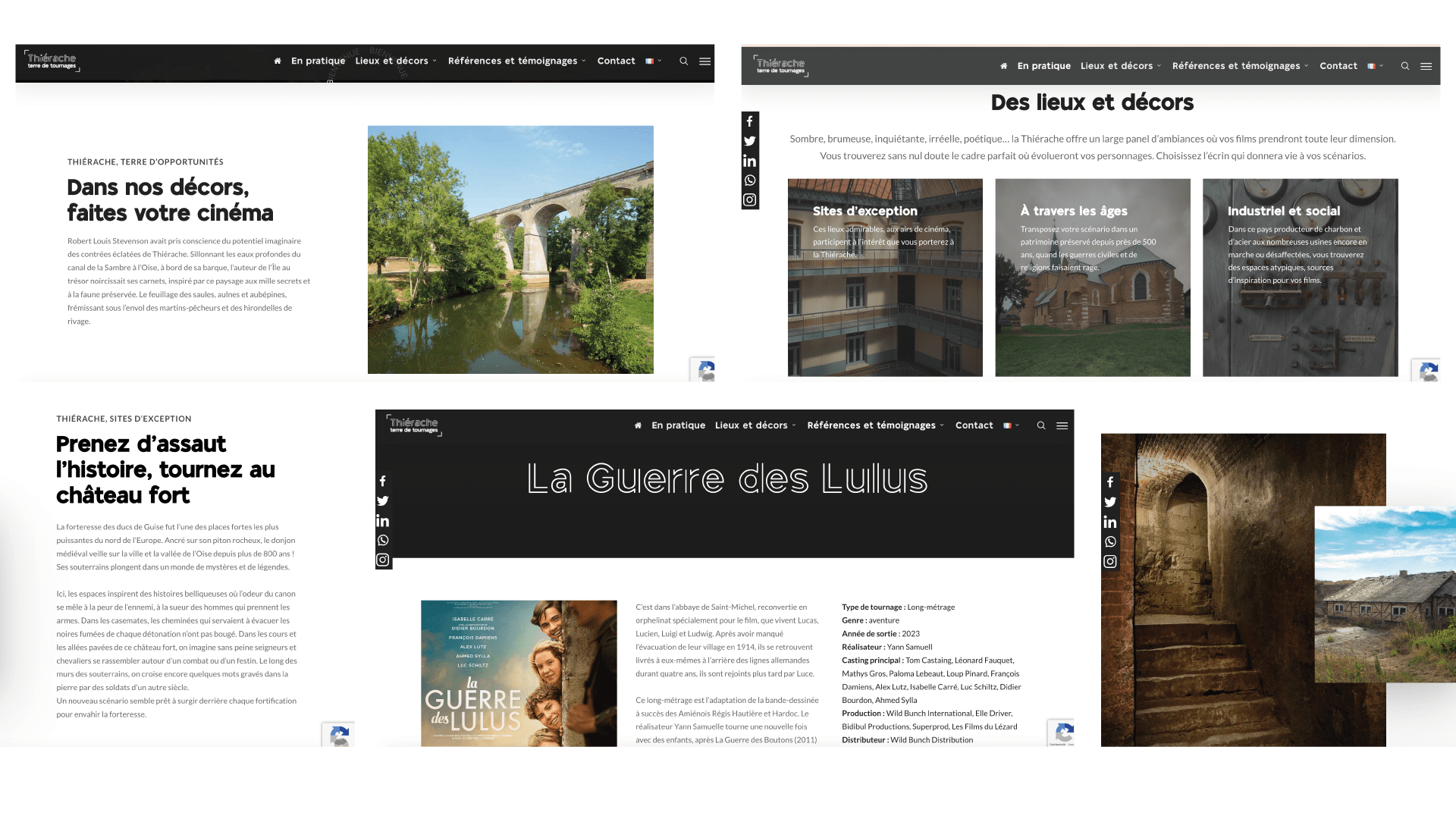
Task: Share on Facebook from 'Des lieux et décors' page
Action: tap(750, 121)
